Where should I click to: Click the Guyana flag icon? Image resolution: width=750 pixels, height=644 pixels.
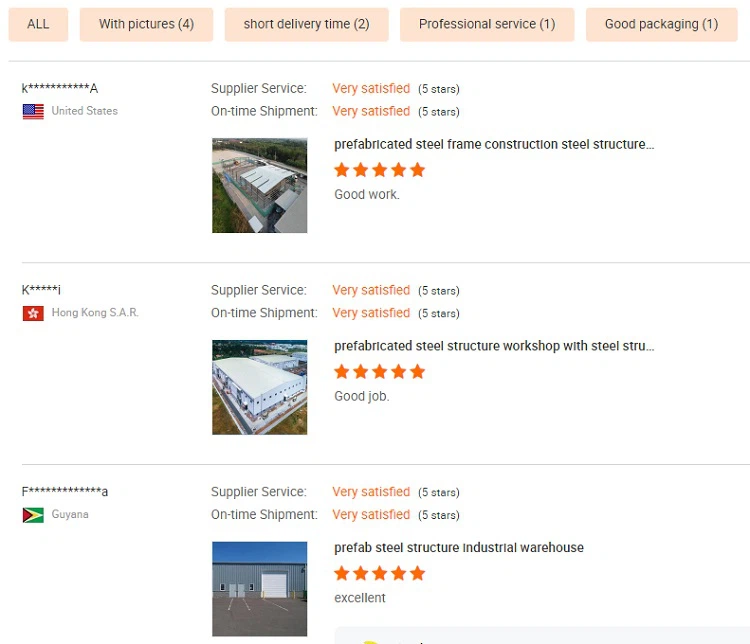[x=33, y=515]
